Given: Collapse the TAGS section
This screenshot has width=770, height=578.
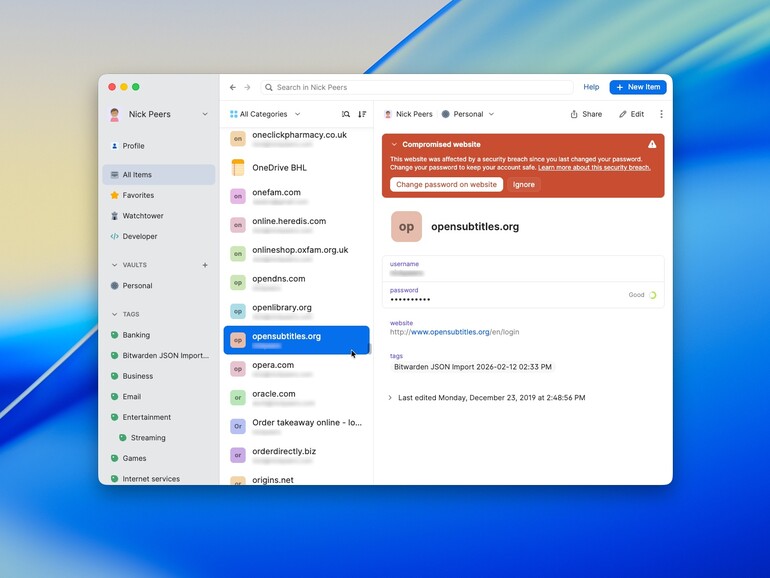Looking at the screenshot, I should point(114,314).
